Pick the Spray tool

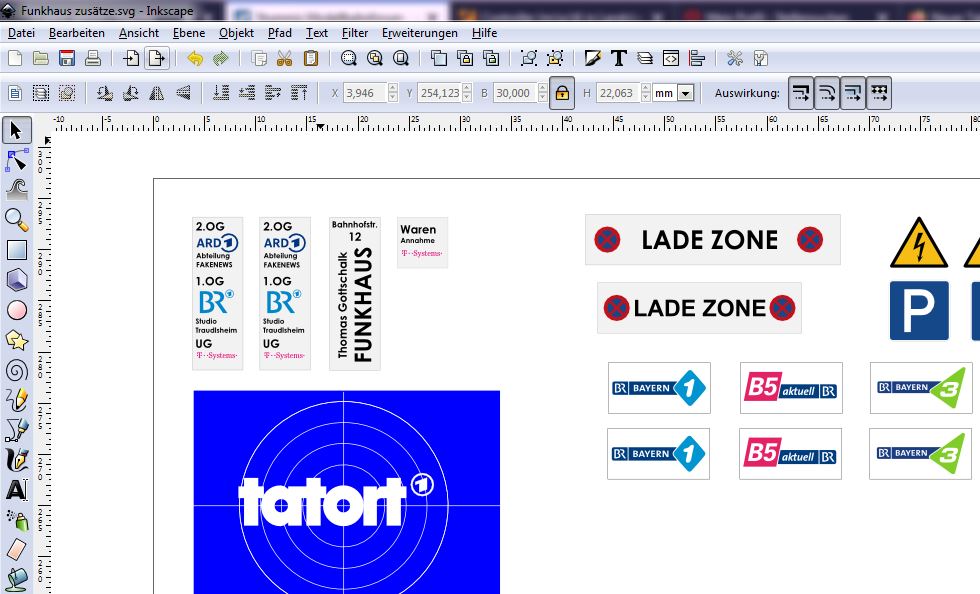(x=16, y=520)
